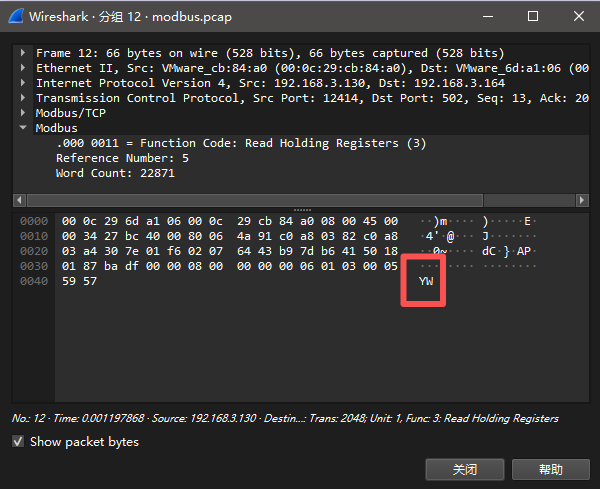Screen dimensions: 600x489
Task: Select the Function Code field line
Action: (x=240, y=143)
